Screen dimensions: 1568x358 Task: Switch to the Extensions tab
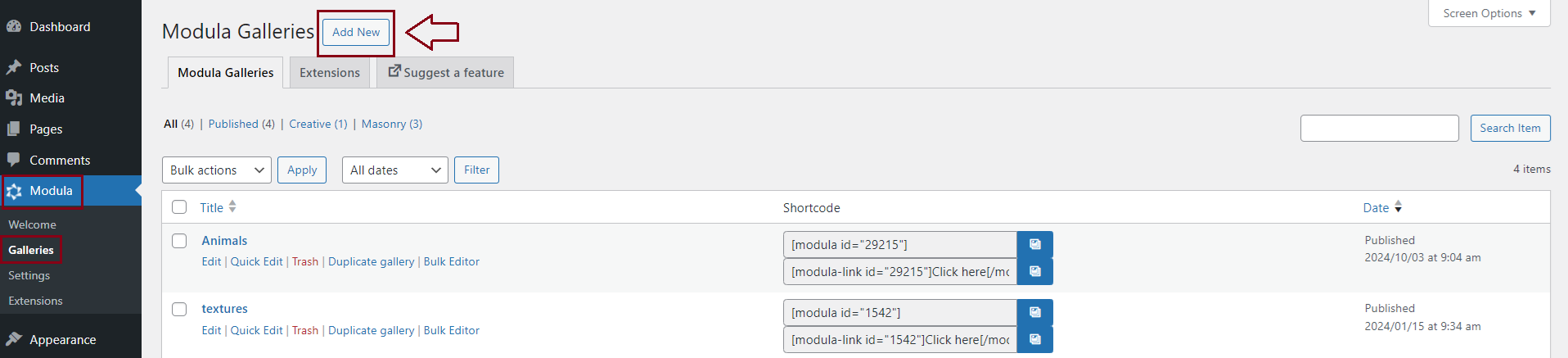click(329, 73)
